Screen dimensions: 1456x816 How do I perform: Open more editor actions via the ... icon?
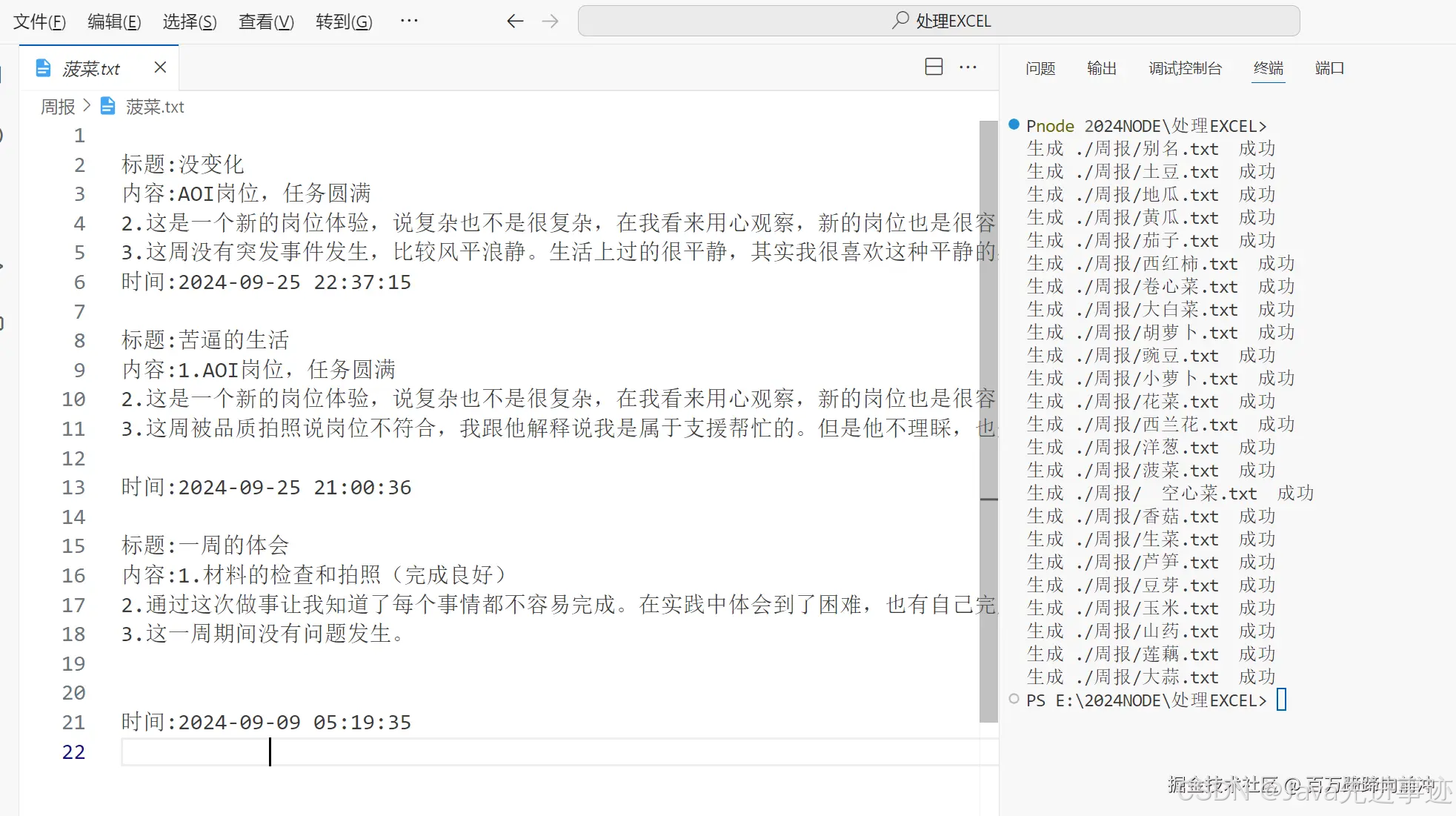[968, 67]
